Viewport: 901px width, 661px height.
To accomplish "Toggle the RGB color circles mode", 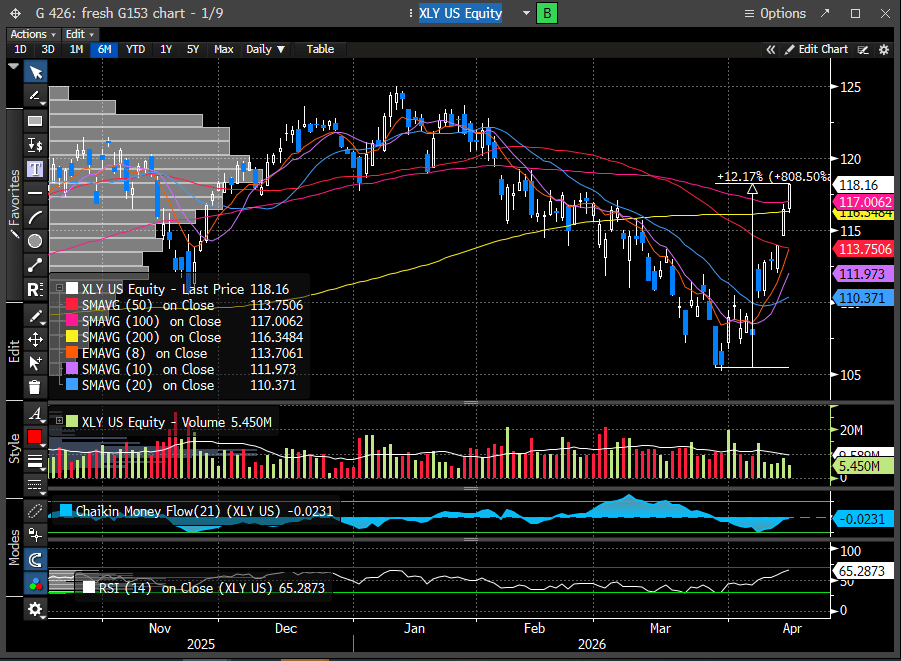I will [35, 583].
